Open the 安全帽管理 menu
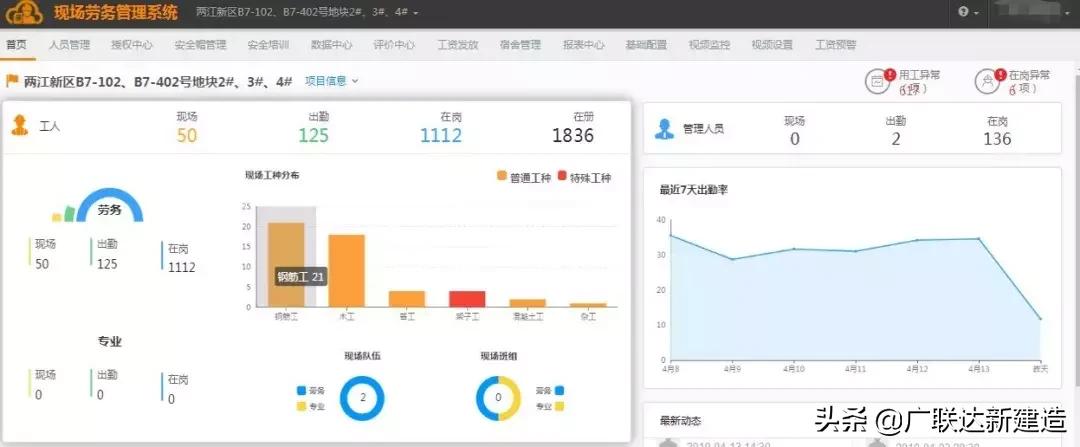 [x=200, y=45]
